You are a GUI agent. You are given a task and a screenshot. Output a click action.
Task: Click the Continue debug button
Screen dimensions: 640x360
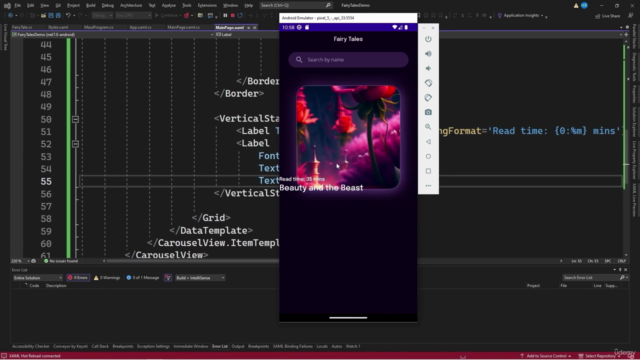point(166,16)
